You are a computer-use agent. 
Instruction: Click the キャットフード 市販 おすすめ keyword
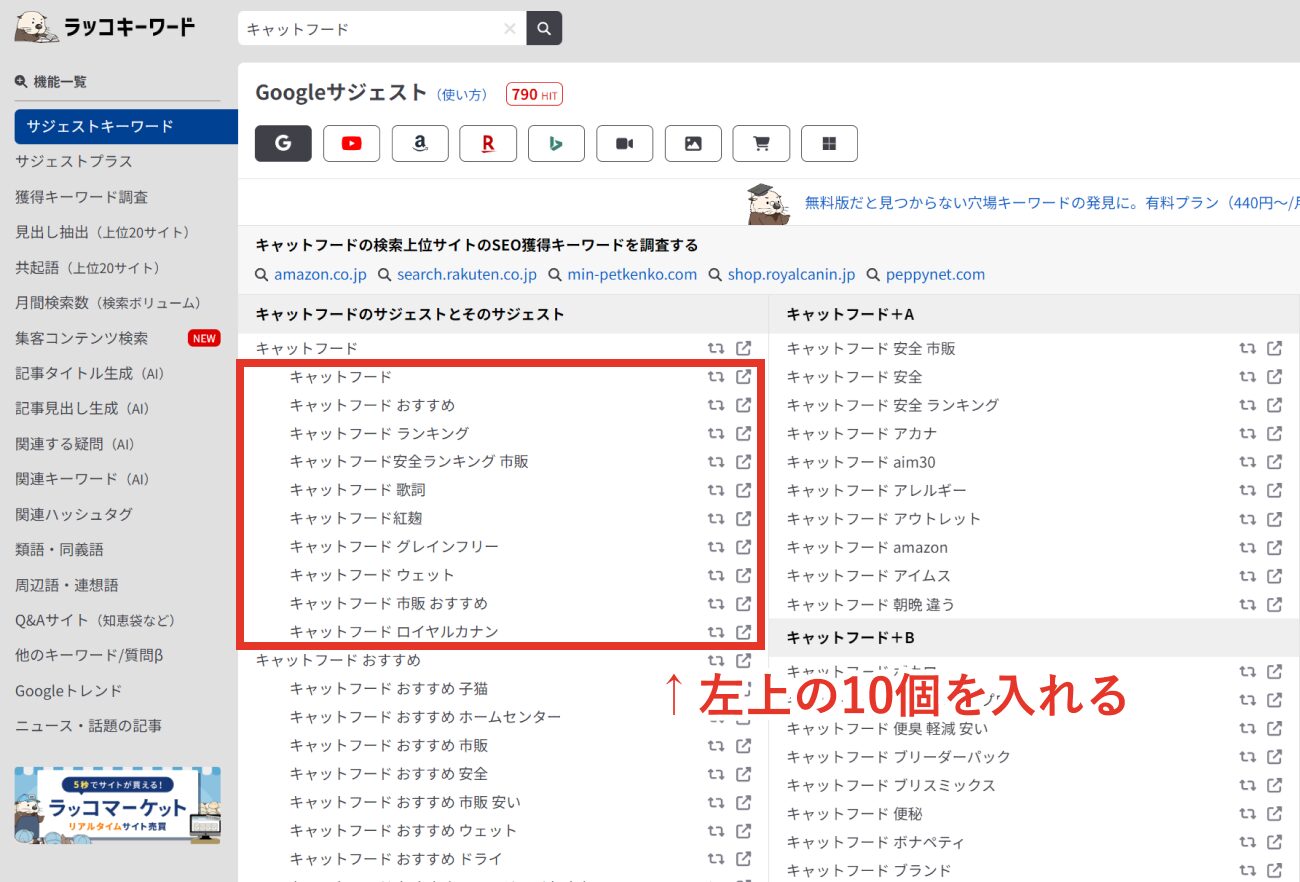coord(389,603)
